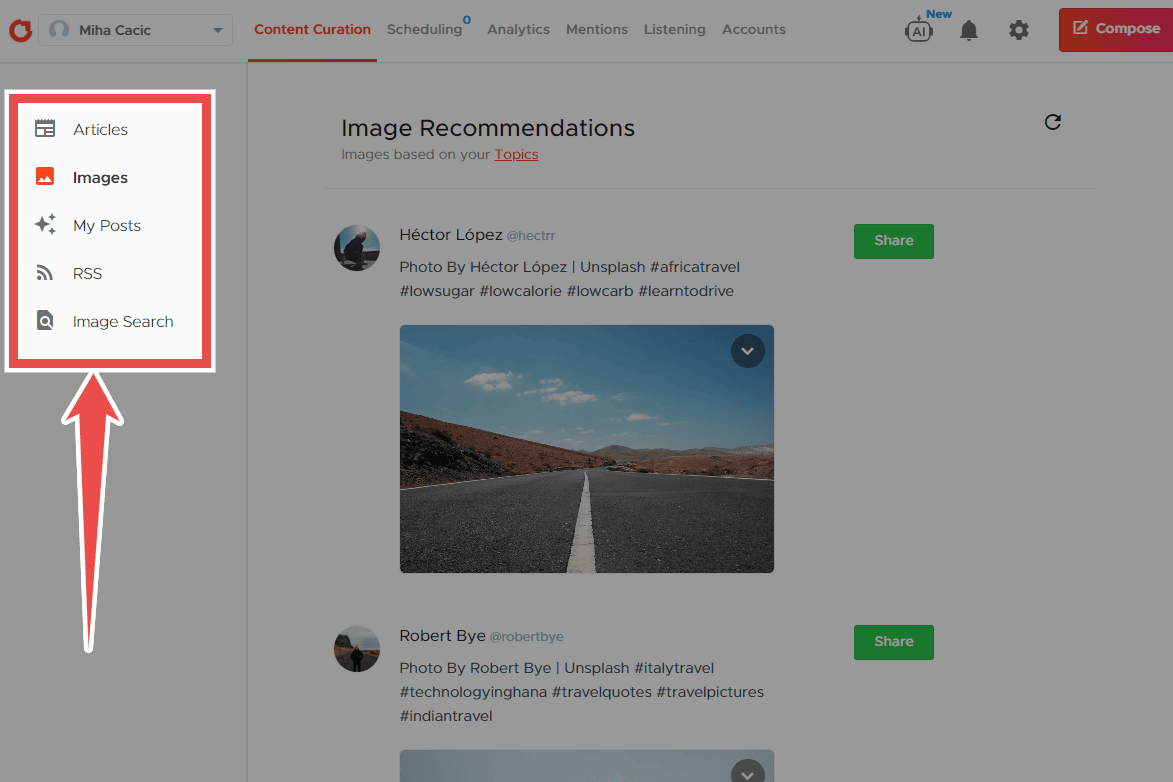
Task: Open settings with the gear icon
Action: click(x=1019, y=30)
